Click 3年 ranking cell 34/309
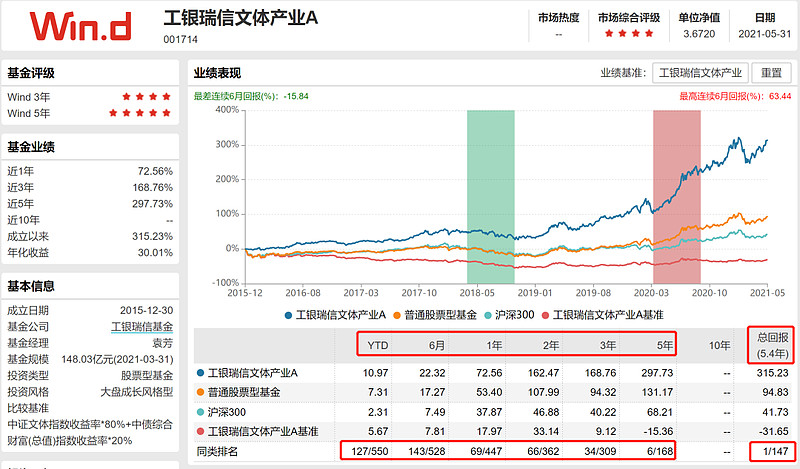This screenshot has width=800, height=469. tap(600, 452)
